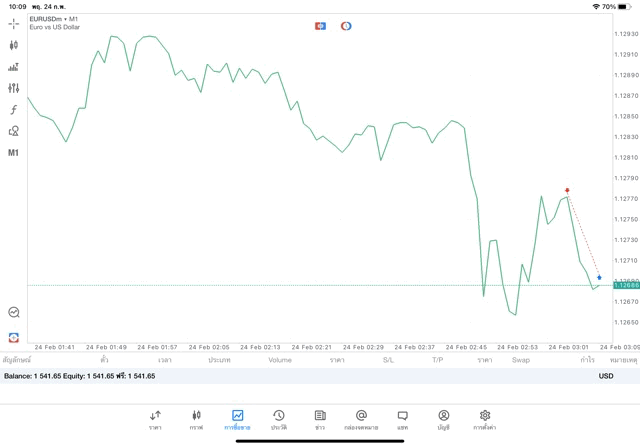This screenshot has height=447, width=640.
Task: Open the ข่าว news tab
Action: pyautogui.click(x=320, y=420)
